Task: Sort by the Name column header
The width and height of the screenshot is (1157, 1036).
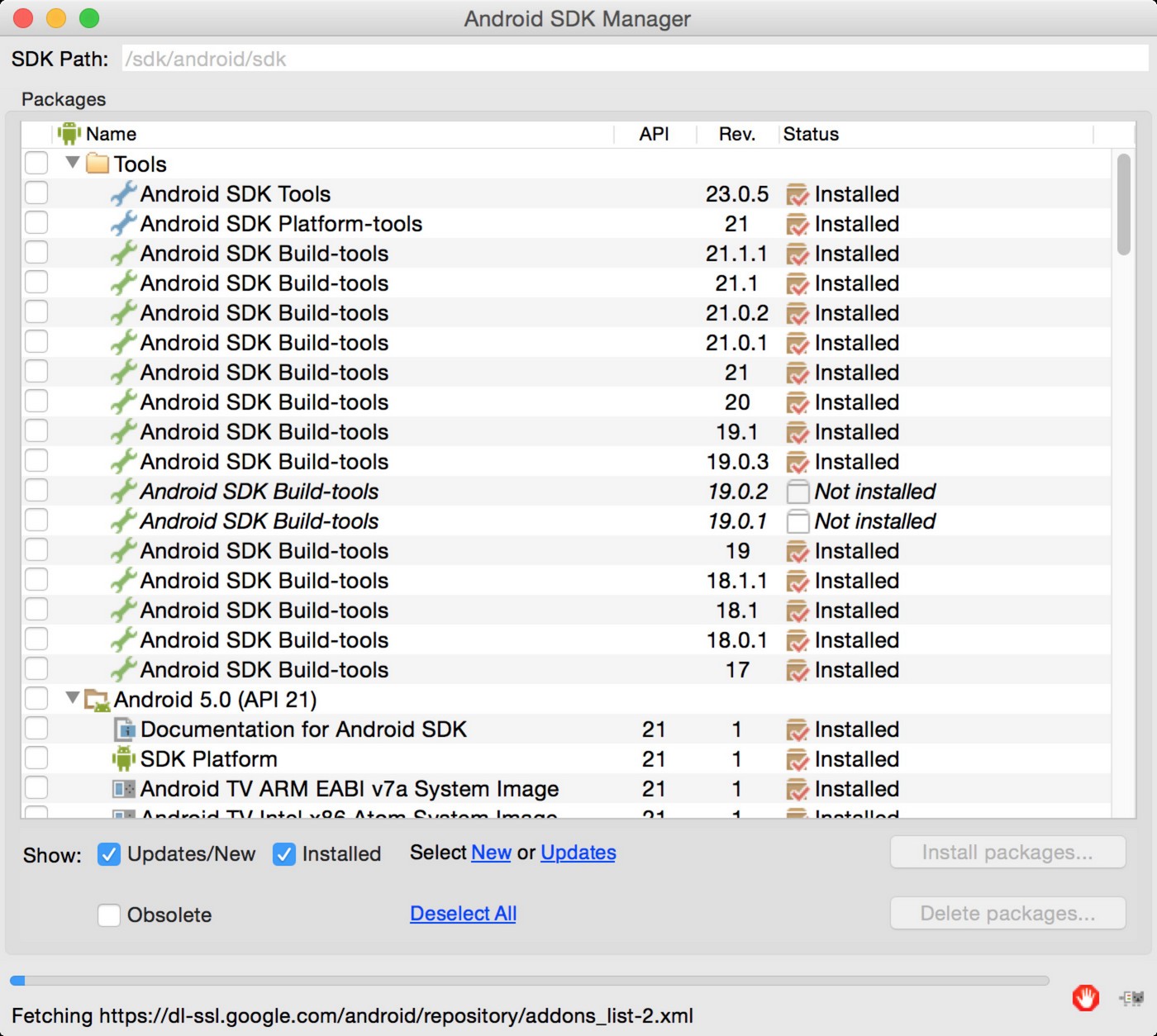Action: [333, 134]
